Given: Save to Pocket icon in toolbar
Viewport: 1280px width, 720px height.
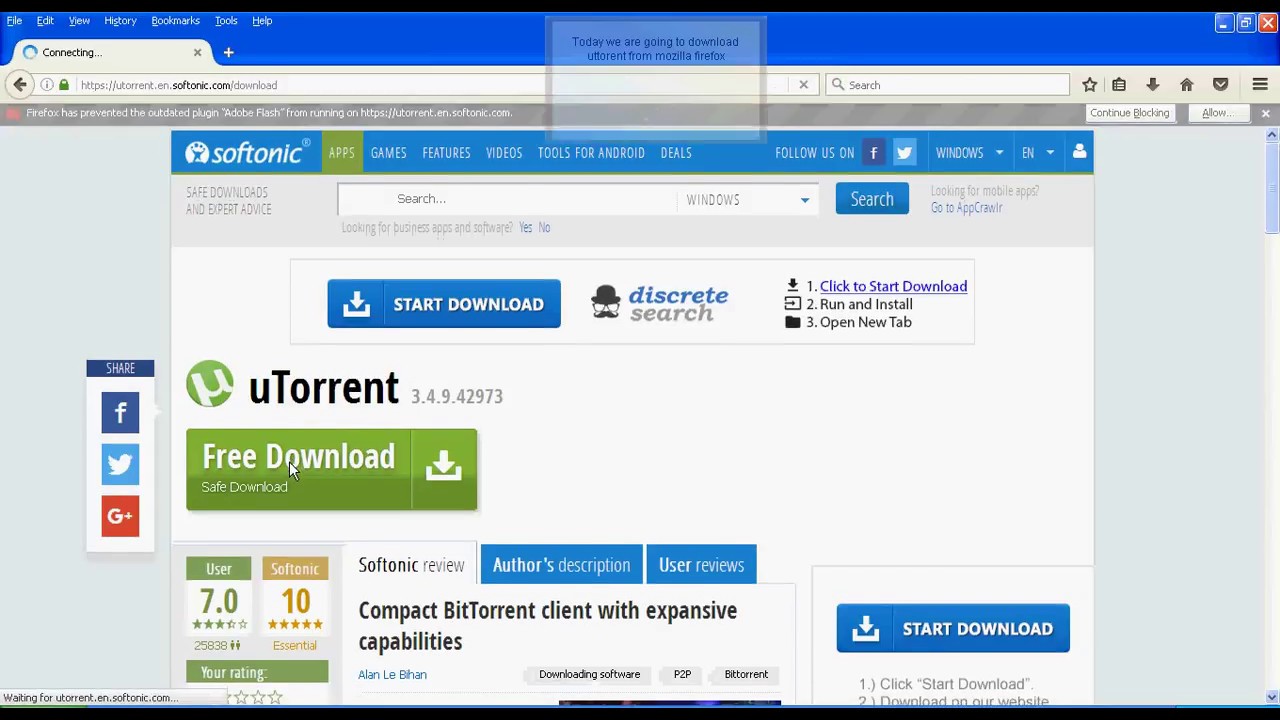Looking at the screenshot, I should 1220,85.
